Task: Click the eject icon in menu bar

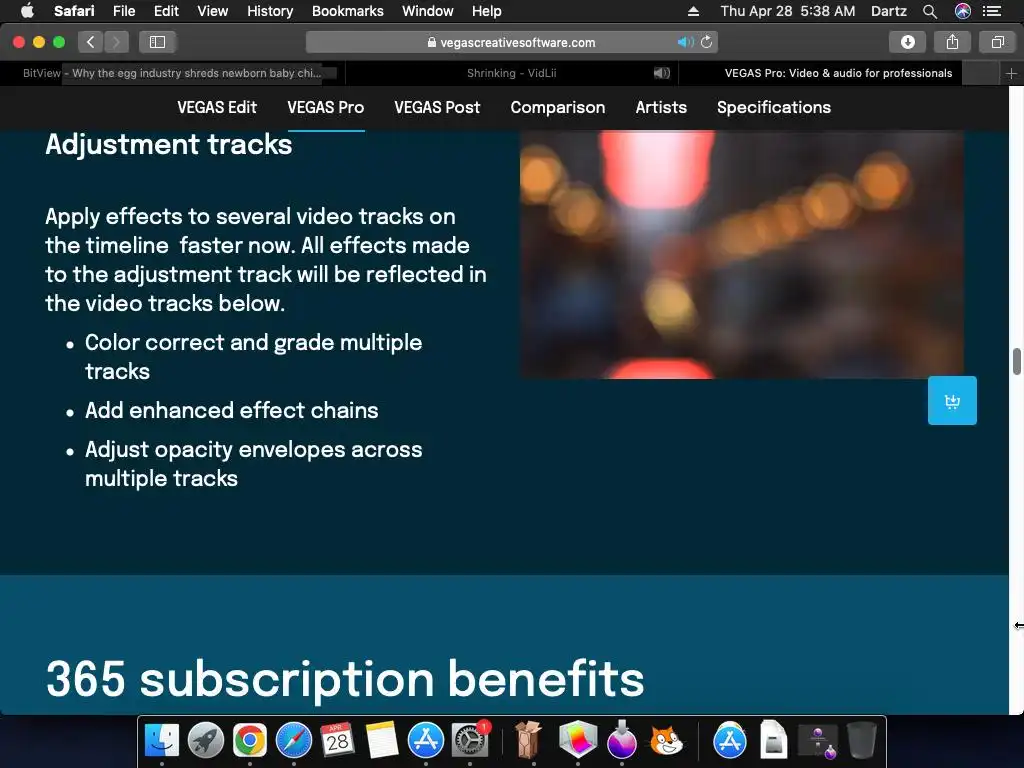Action: tap(694, 11)
